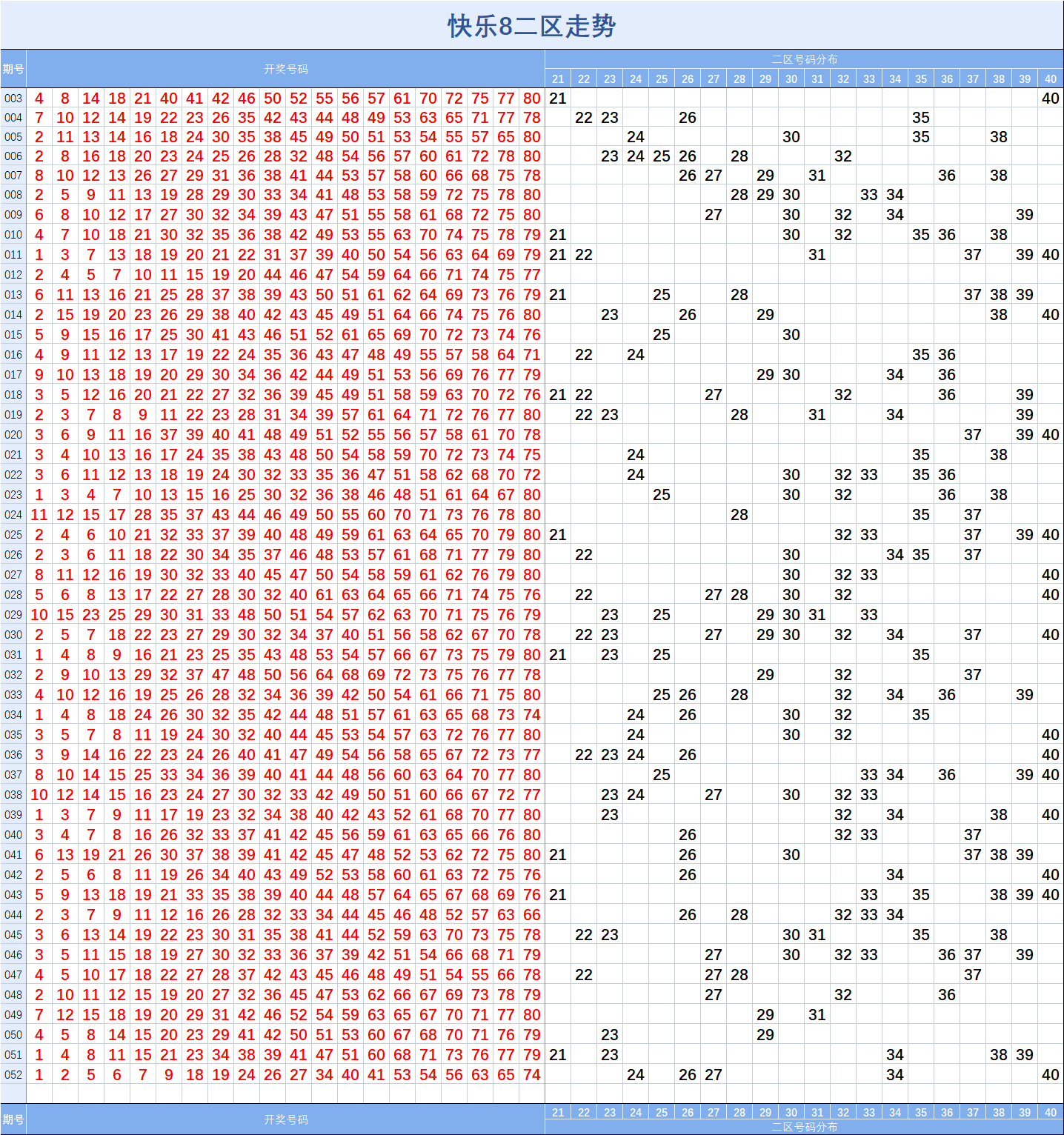Click period number 052
Viewport: 1064px width, 1135px height.
(13, 1075)
